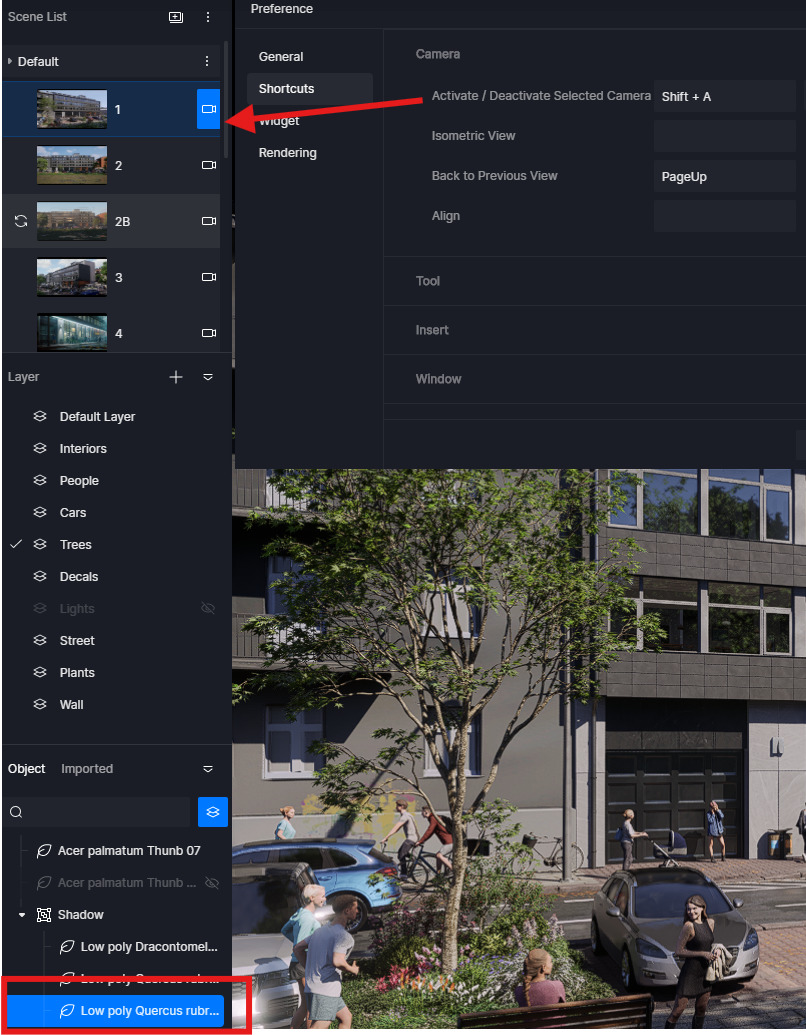Collapse the Shadow group arrow
Screen dimensions: 806x1035
click(22, 915)
